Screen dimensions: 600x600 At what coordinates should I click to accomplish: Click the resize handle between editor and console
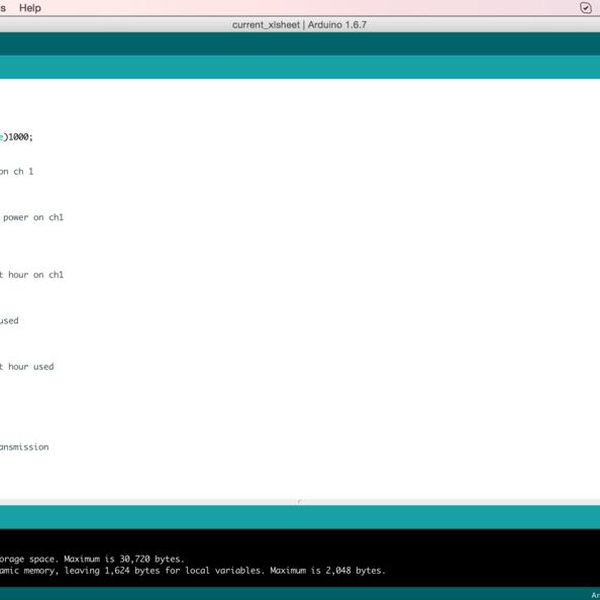299,501
